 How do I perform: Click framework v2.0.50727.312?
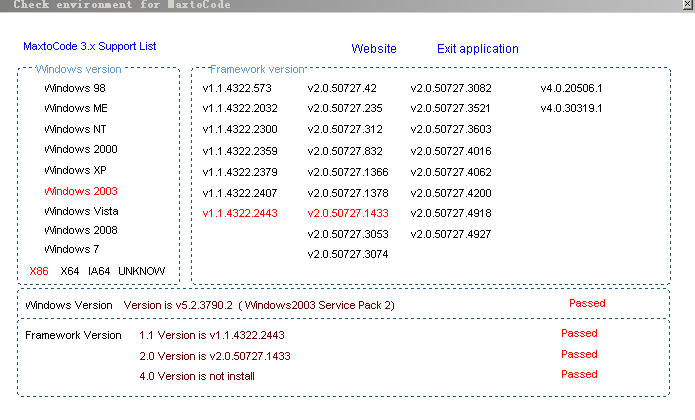tap(345, 129)
